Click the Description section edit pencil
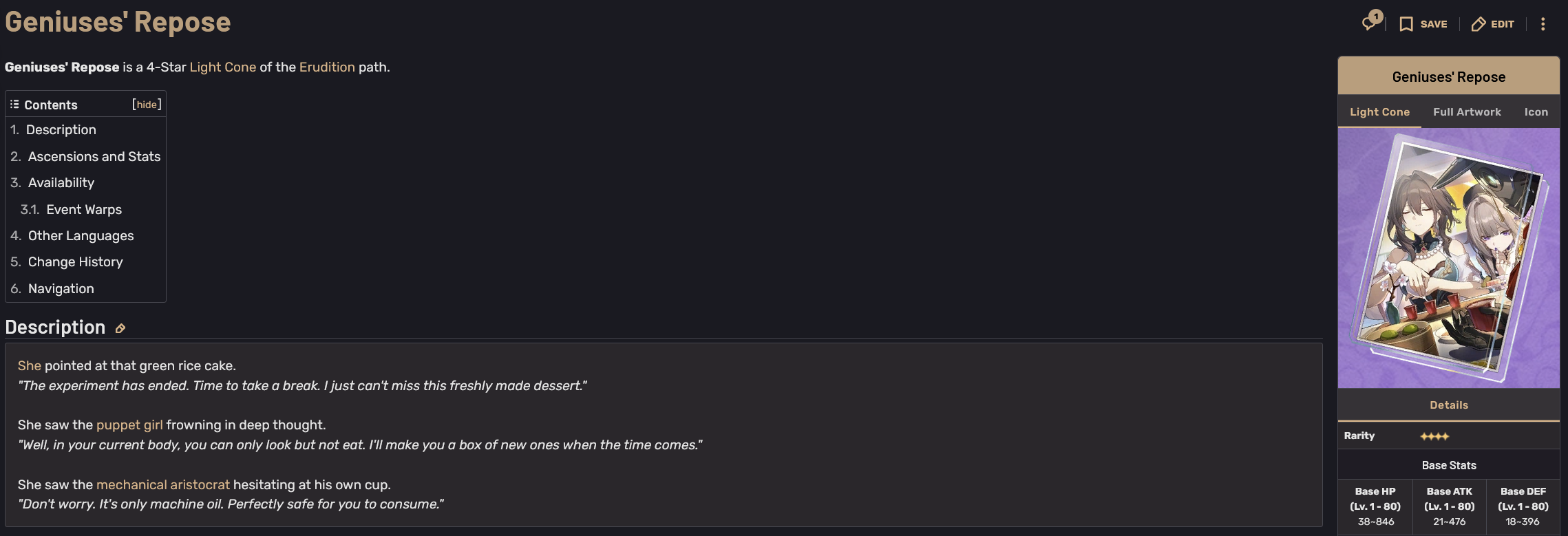Image resolution: width=1568 pixels, height=536 pixels. pyautogui.click(x=120, y=329)
